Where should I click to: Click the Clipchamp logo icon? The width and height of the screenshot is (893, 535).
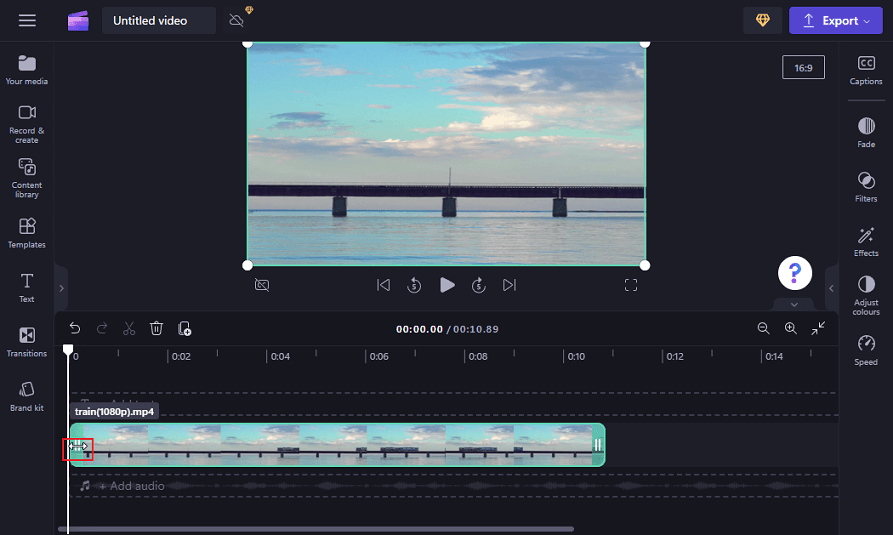point(78,21)
